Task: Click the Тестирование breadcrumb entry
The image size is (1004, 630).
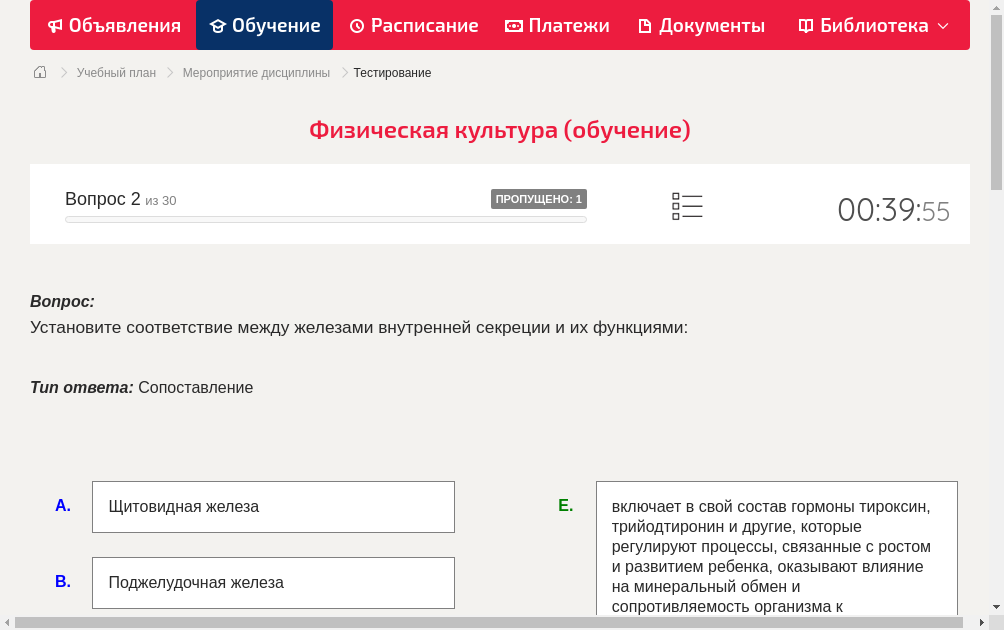Action: [x=391, y=72]
